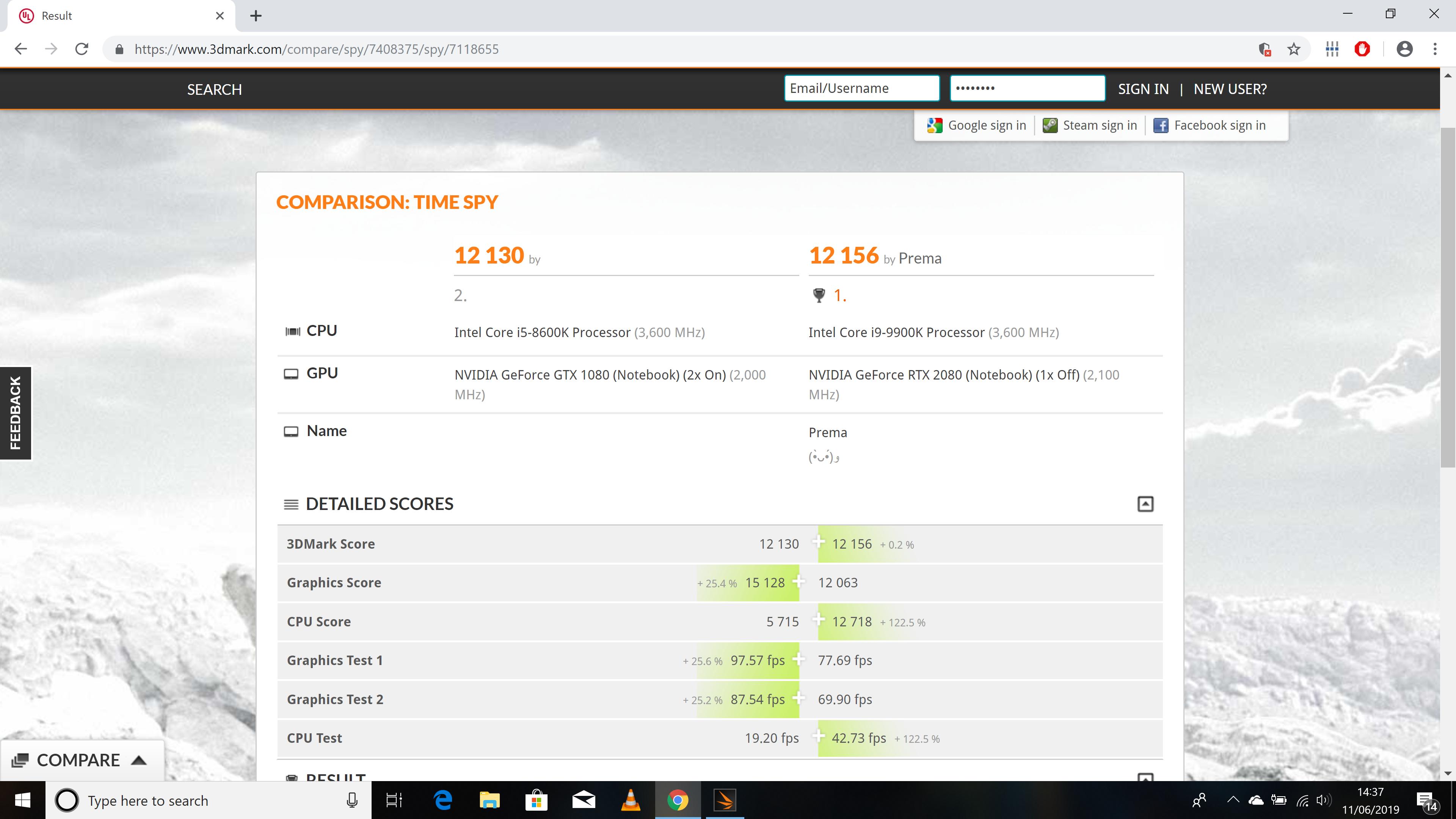Viewport: 1456px width, 819px height.
Task: Collapse the DETAILED SCORES section
Action: coord(1145,504)
